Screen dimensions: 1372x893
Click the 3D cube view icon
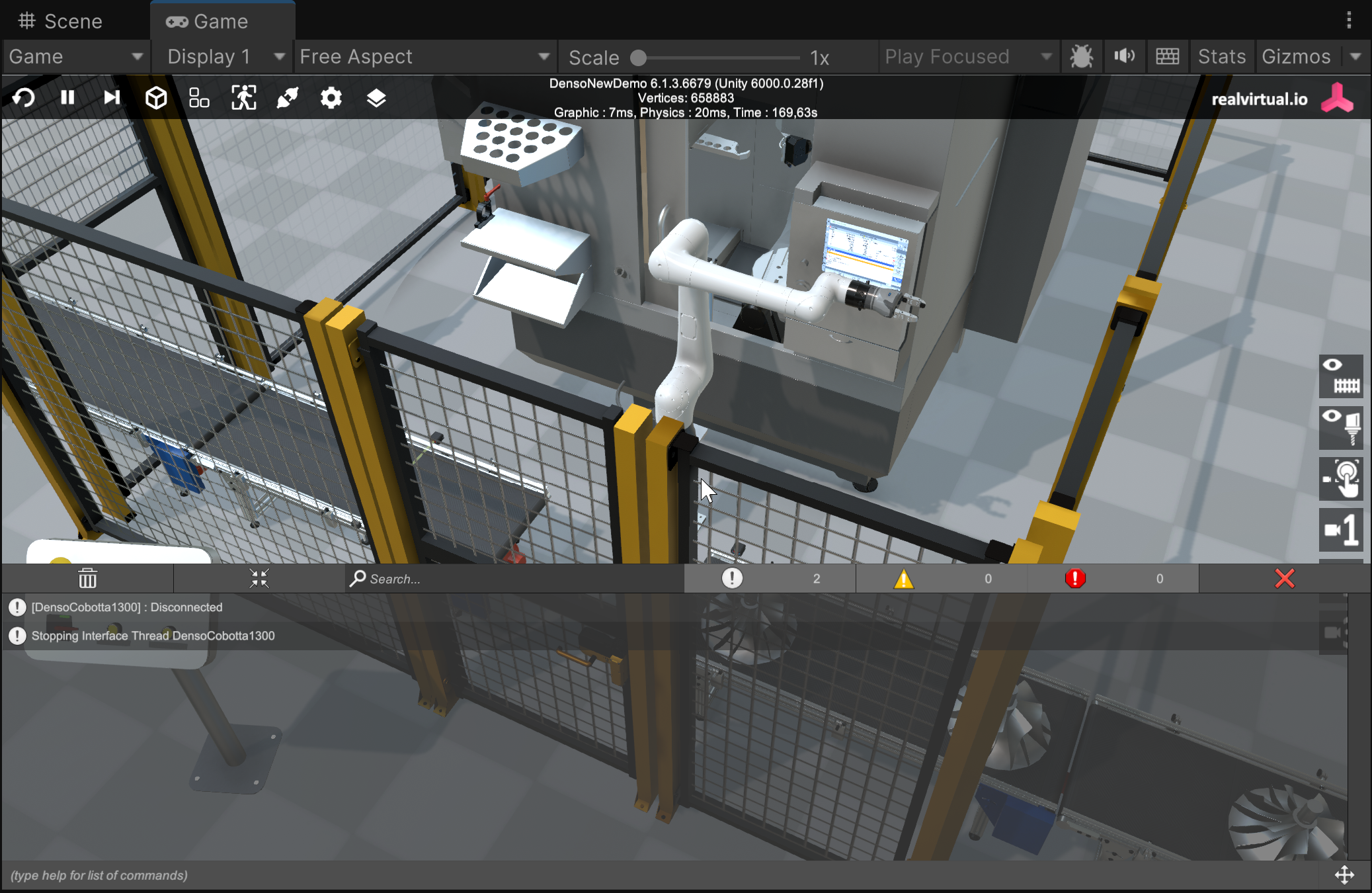click(156, 98)
